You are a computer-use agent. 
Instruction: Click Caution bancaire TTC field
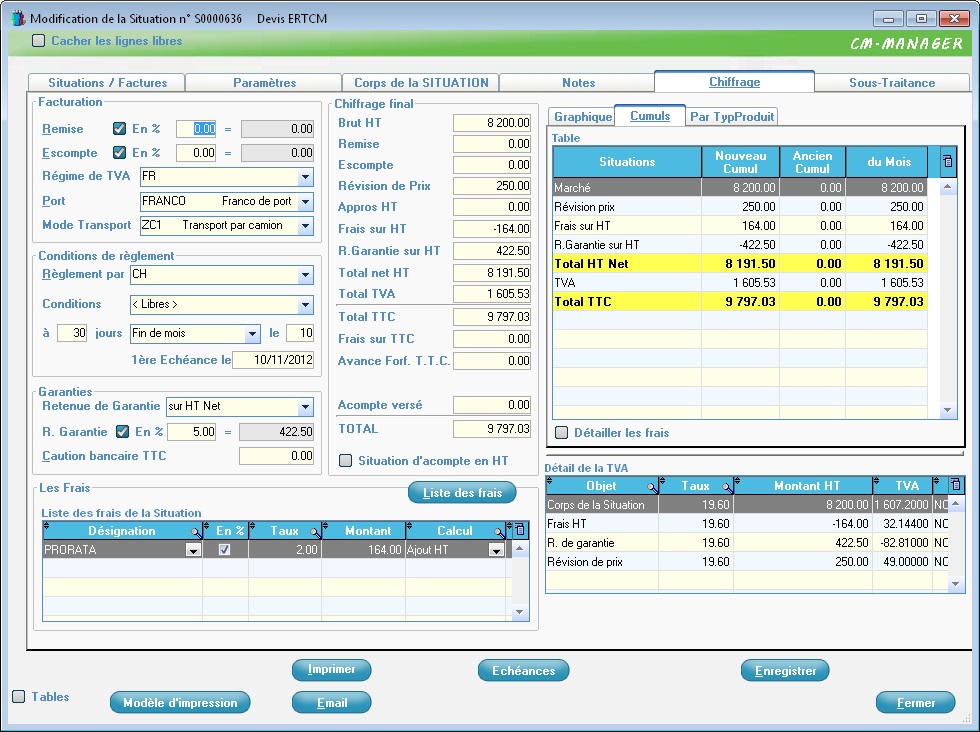click(276, 456)
